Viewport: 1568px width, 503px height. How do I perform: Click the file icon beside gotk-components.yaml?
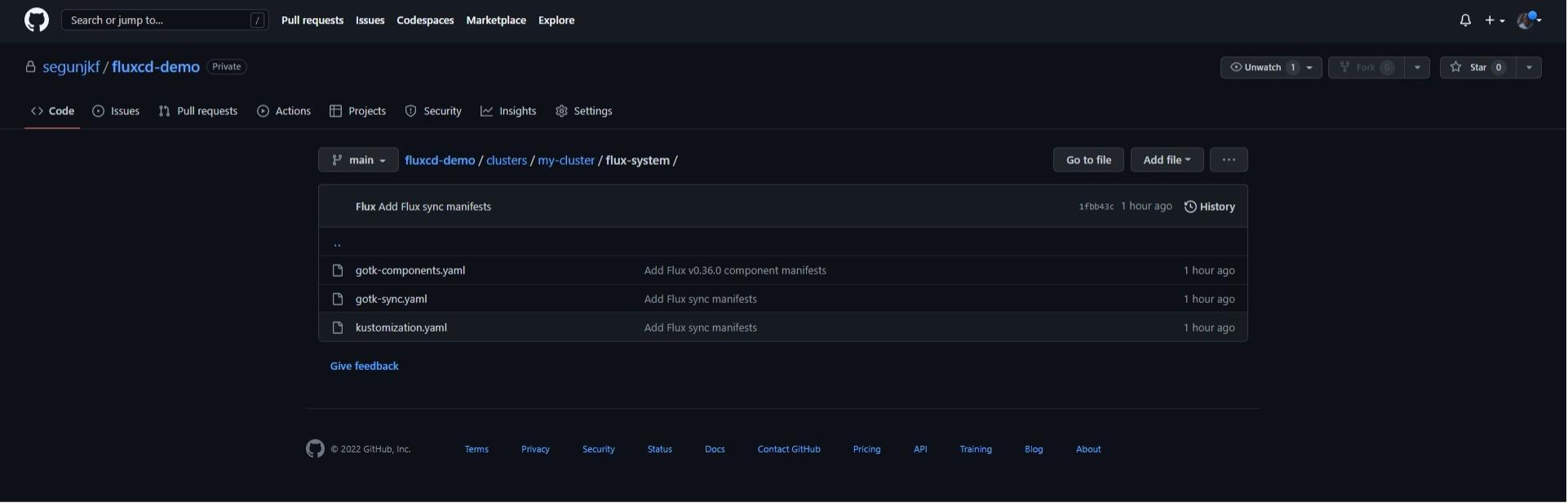coord(338,271)
